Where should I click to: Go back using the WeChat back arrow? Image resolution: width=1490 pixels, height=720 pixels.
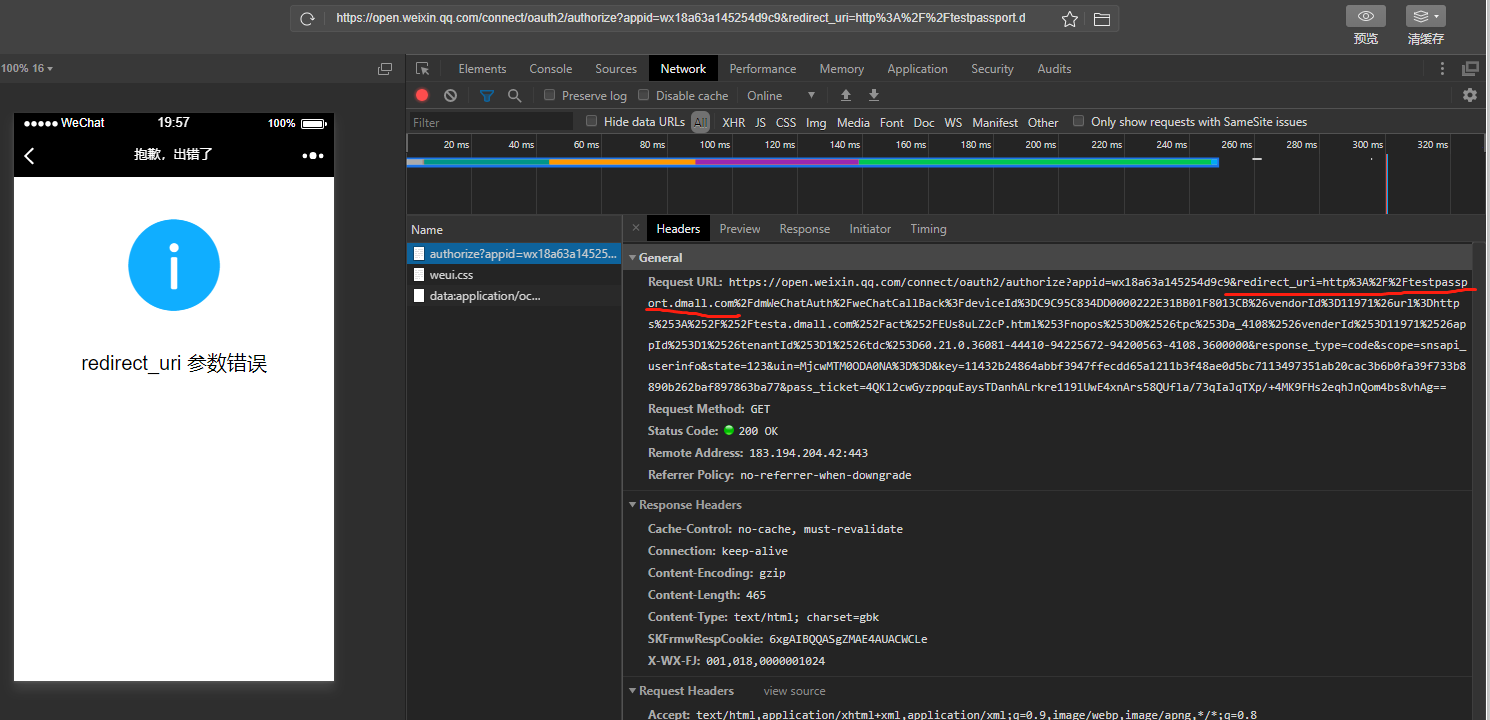click(30, 155)
